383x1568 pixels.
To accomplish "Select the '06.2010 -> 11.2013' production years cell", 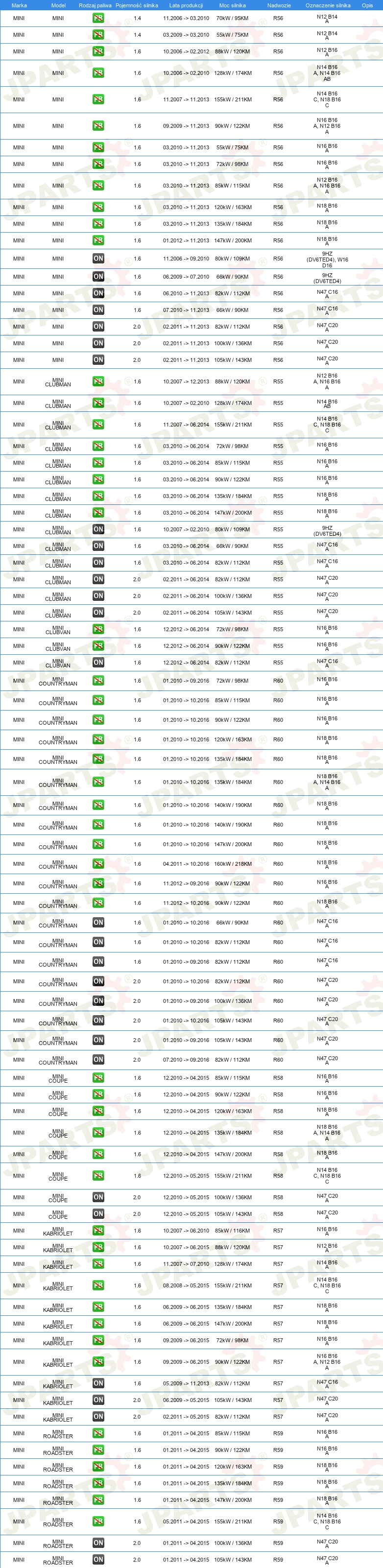I will click(186, 293).
